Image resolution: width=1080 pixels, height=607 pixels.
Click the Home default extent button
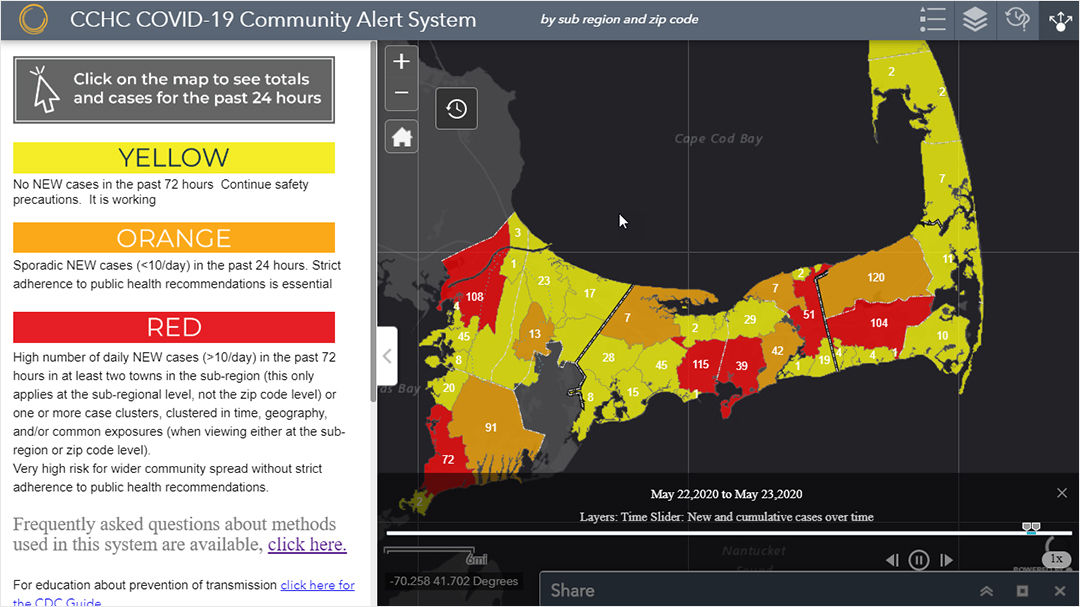[401, 136]
